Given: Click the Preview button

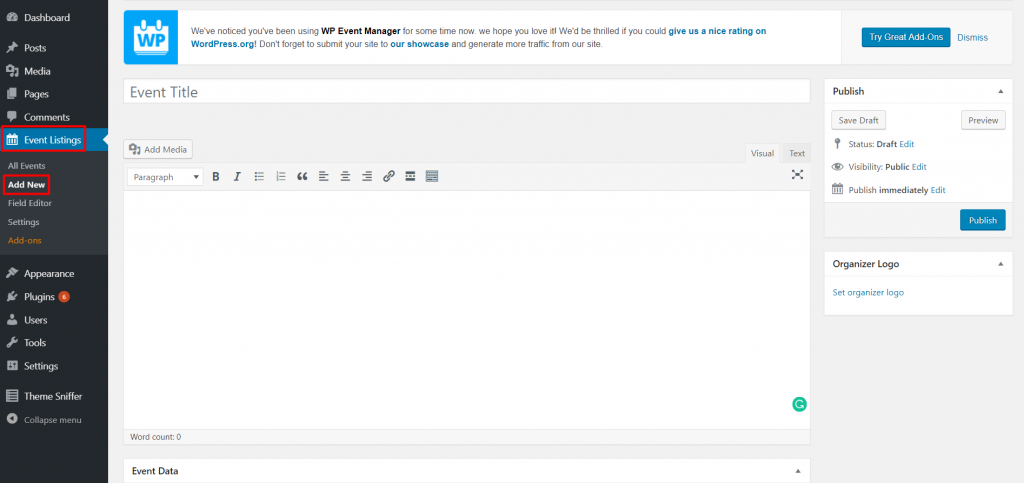Looking at the screenshot, I should point(983,120).
